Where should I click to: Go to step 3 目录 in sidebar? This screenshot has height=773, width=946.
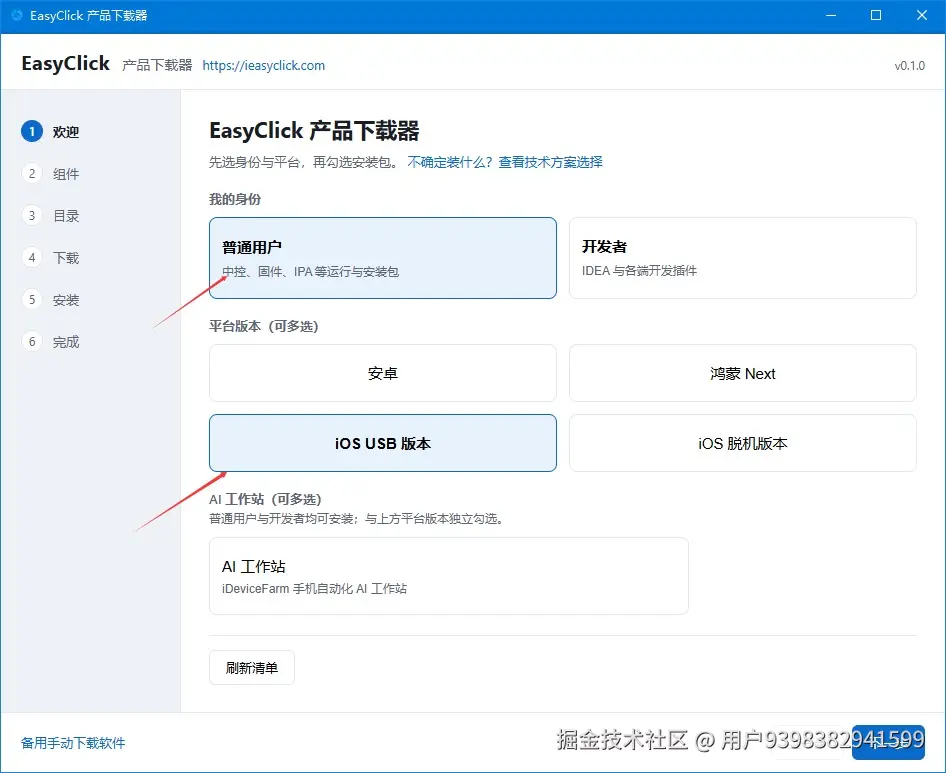click(51, 215)
